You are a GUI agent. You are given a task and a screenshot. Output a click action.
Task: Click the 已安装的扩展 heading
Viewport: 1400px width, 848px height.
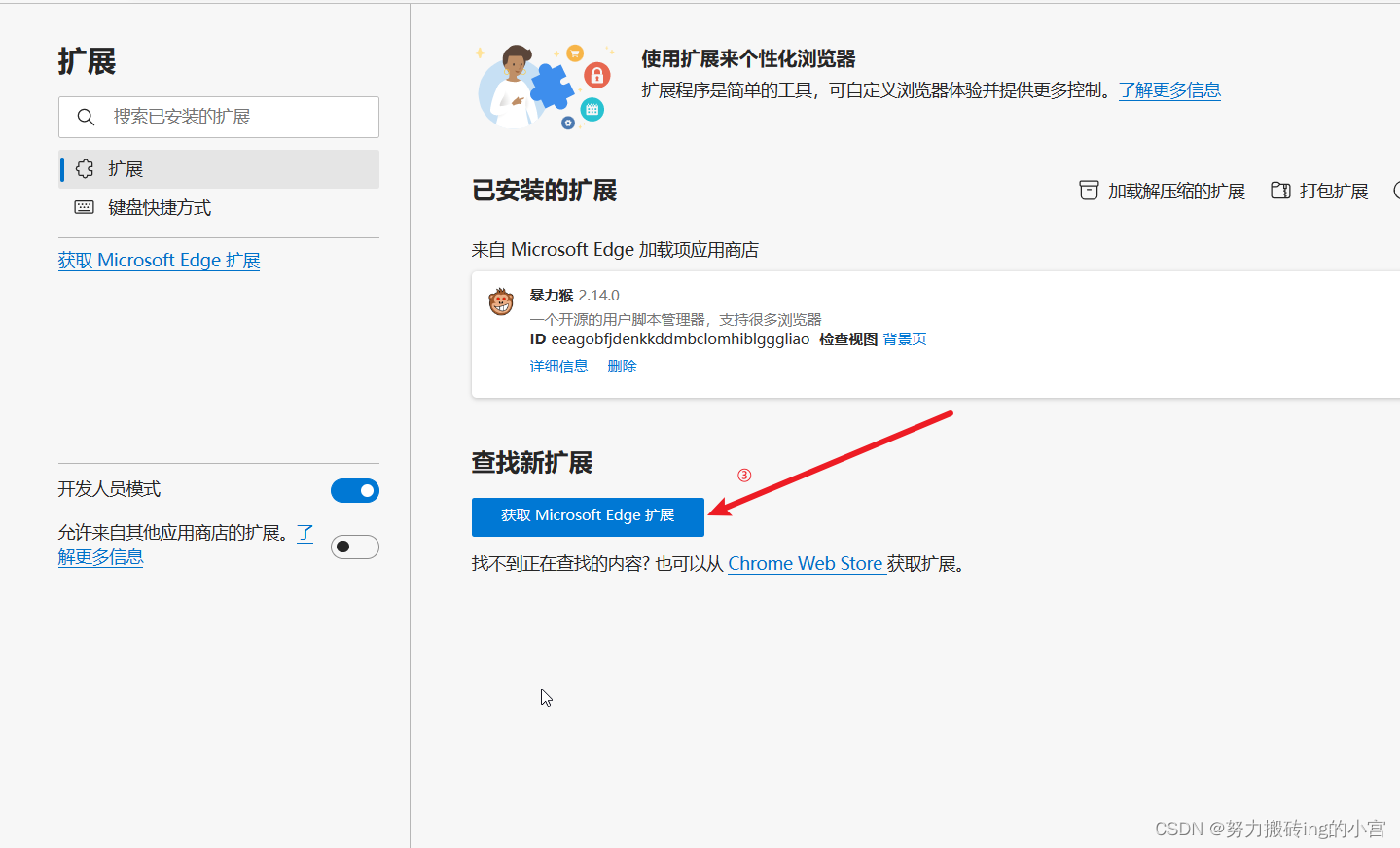pos(544,191)
